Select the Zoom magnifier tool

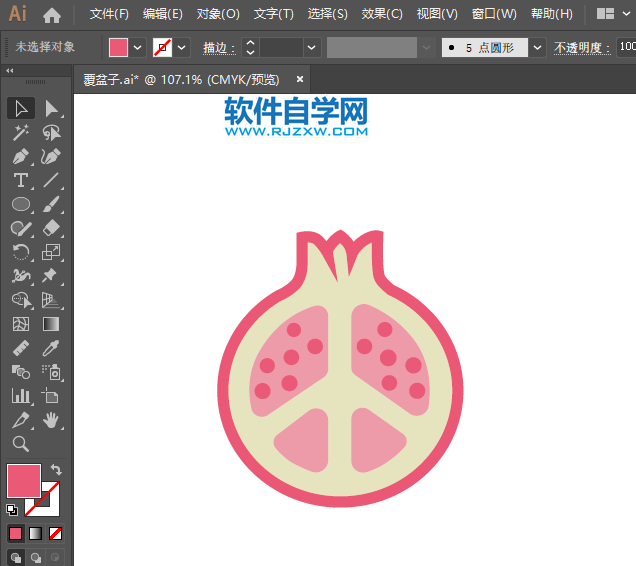tap(20, 444)
